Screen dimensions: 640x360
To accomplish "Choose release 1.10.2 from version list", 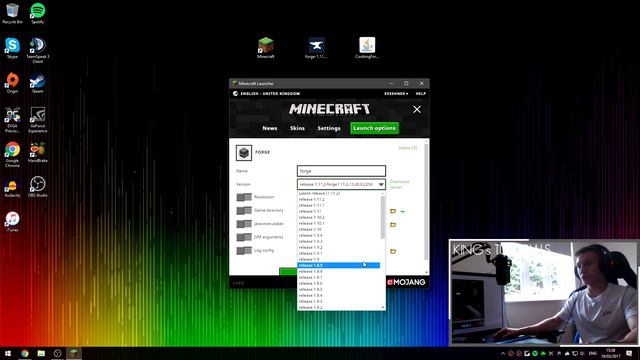I will [339, 217].
